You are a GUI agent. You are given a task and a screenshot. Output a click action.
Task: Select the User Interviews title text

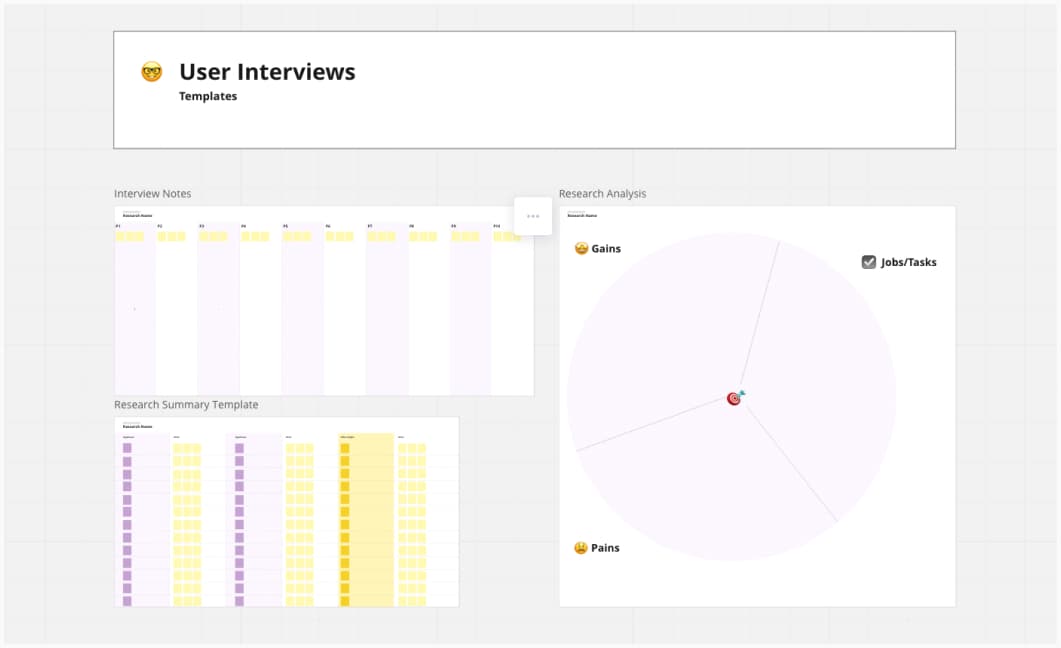click(267, 71)
